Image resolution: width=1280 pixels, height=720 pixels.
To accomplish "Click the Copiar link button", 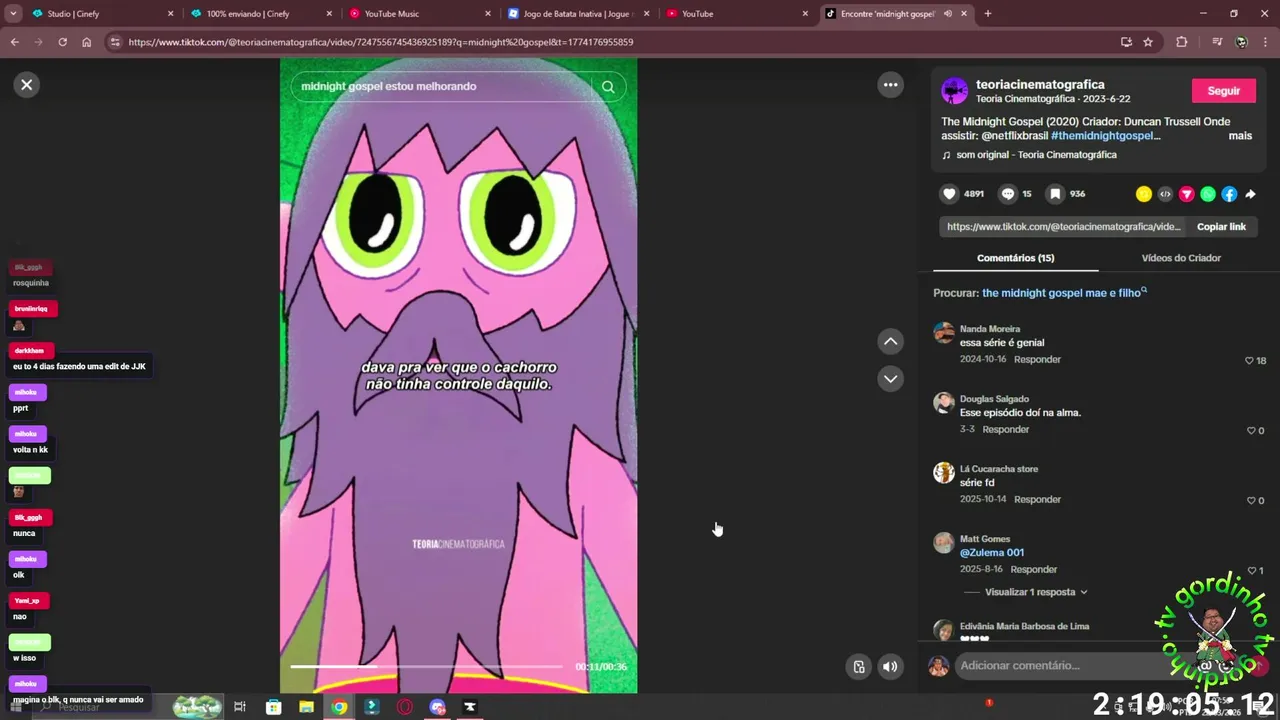I will click(x=1221, y=227).
